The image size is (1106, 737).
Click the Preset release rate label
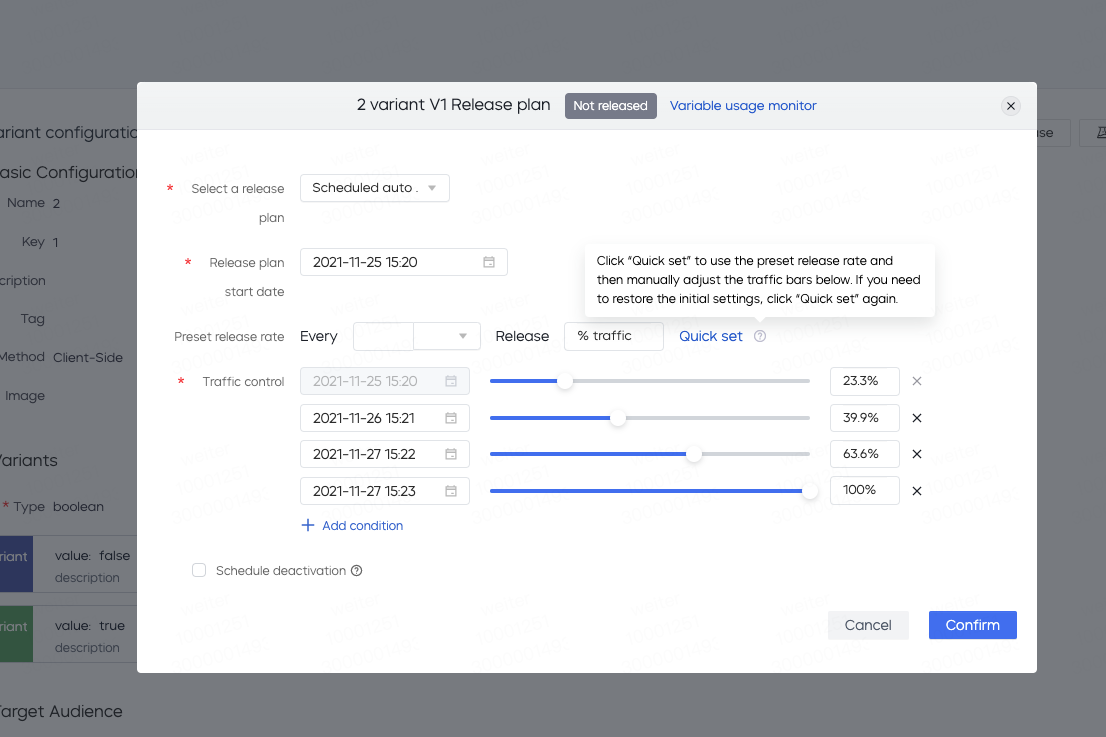point(229,337)
